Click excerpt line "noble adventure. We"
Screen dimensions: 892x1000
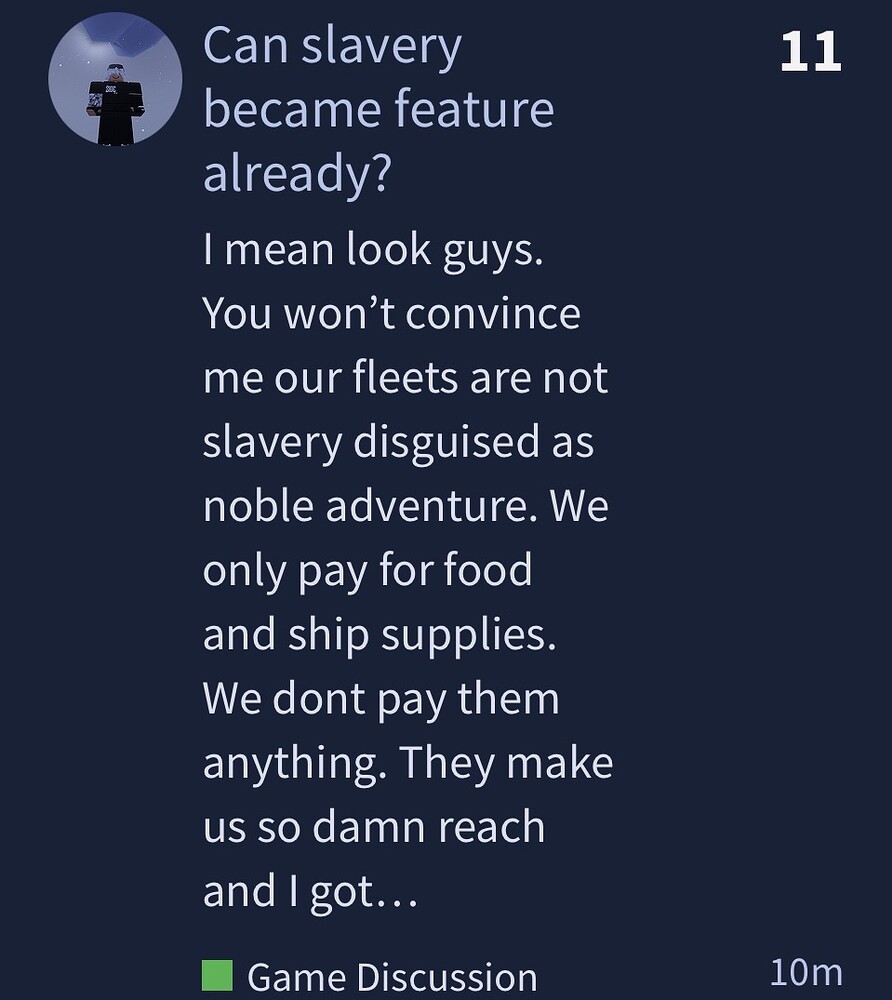[x=405, y=506]
